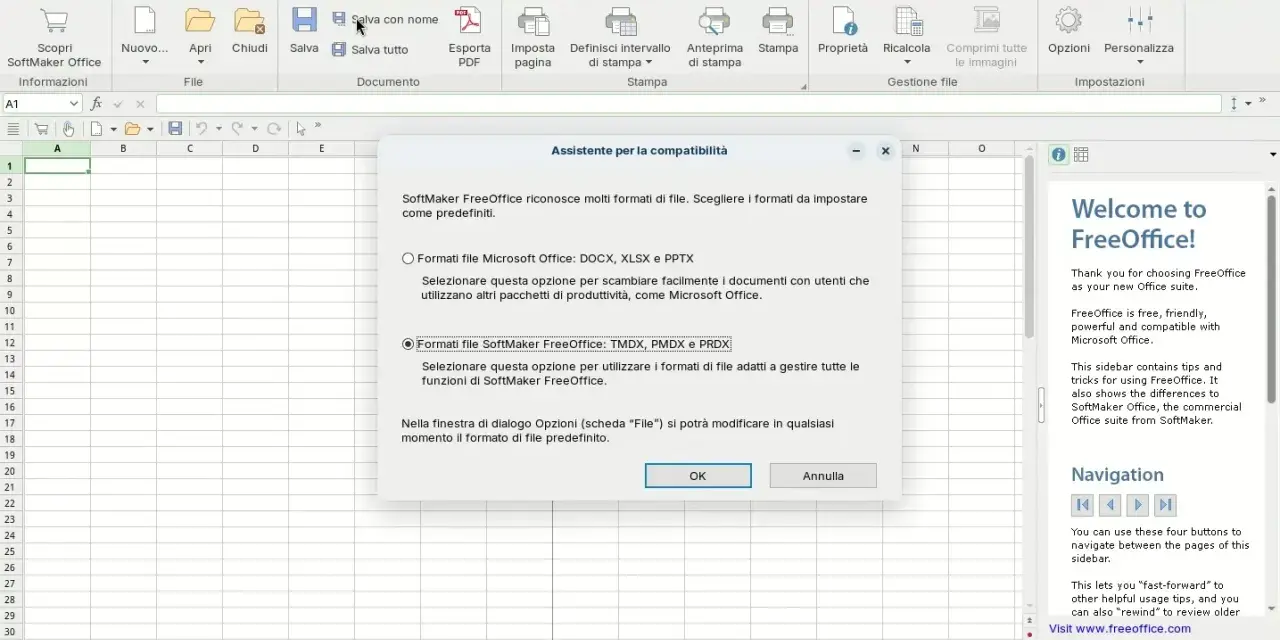Viewport: 1280px width, 640px height.
Task: Click Salva tutto in ribbon
Action: pyautogui.click(x=370, y=49)
